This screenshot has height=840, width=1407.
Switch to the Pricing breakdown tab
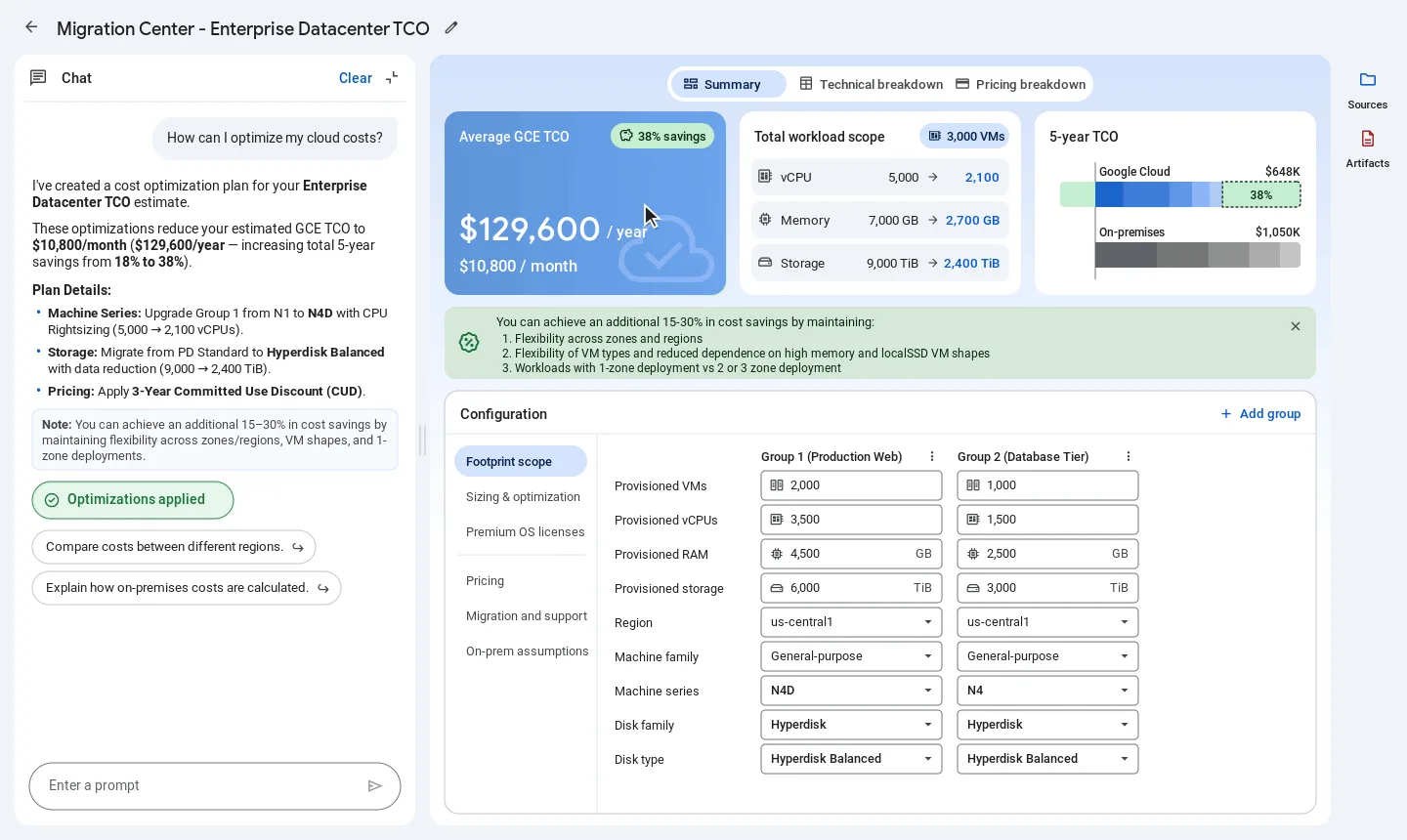coord(1021,84)
